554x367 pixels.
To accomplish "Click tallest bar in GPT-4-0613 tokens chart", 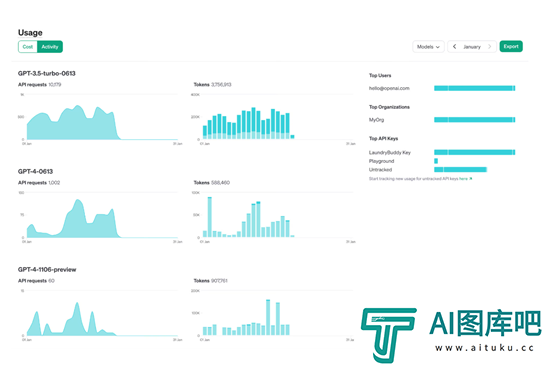I will (210, 217).
